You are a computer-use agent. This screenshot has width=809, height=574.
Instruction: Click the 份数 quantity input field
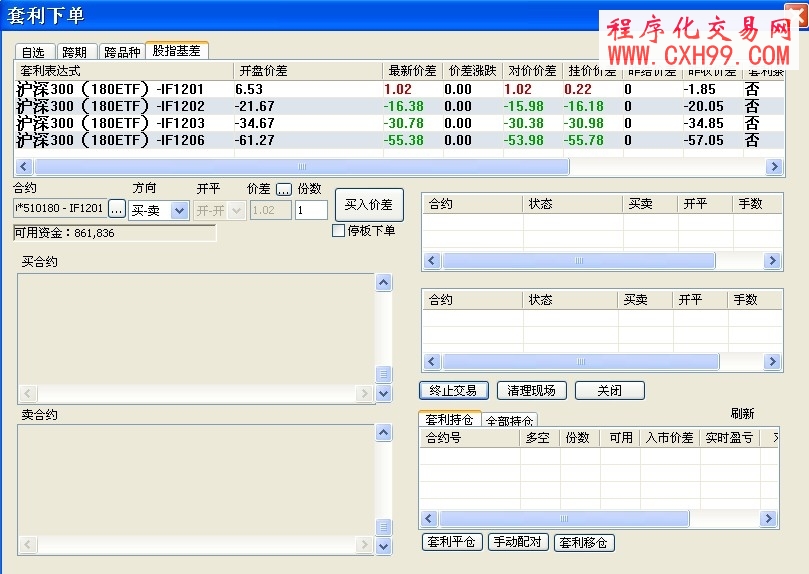pyautogui.click(x=311, y=210)
